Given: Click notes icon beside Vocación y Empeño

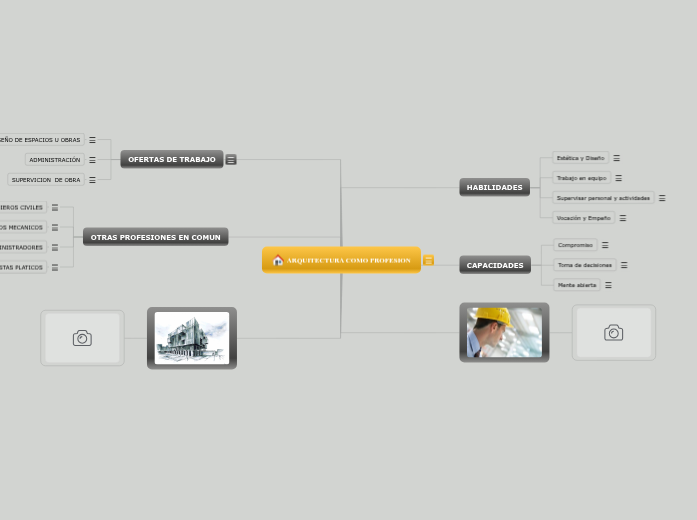Looking at the screenshot, I should coord(622,218).
